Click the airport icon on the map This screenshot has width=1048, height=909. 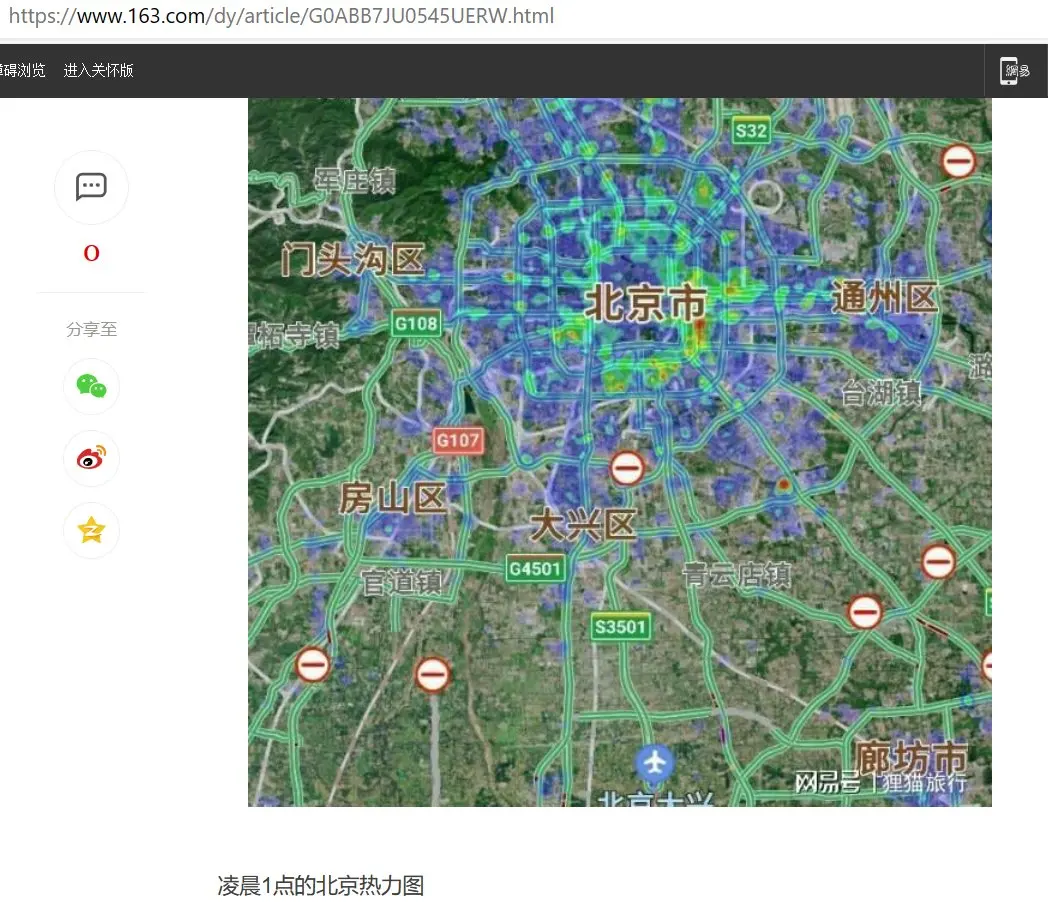coord(654,764)
